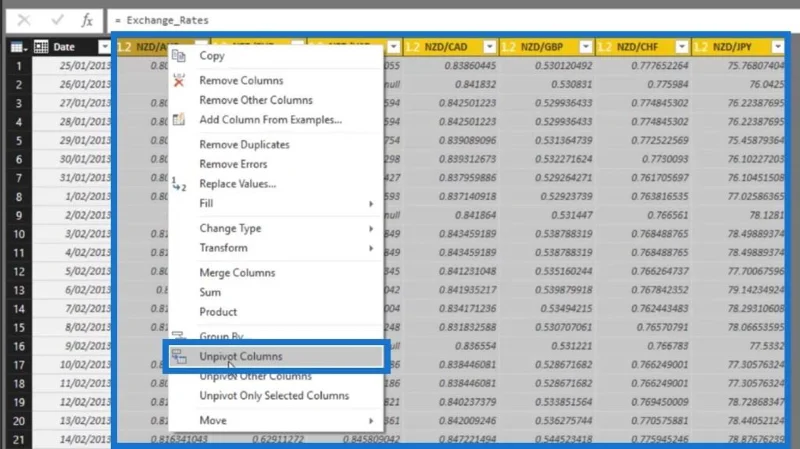Image resolution: width=800 pixels, height=449 pixels.
Task: Expand the Move submenu arrow
Action: (x=371, y=421)
